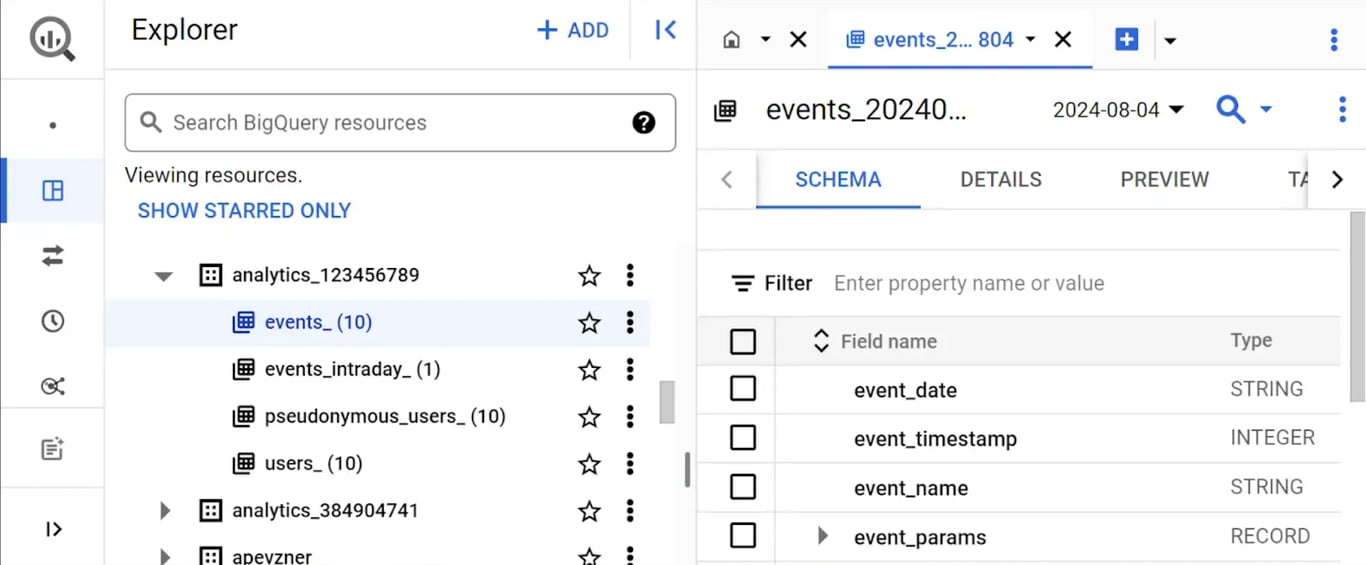Close the home tab

pos(798,40)
